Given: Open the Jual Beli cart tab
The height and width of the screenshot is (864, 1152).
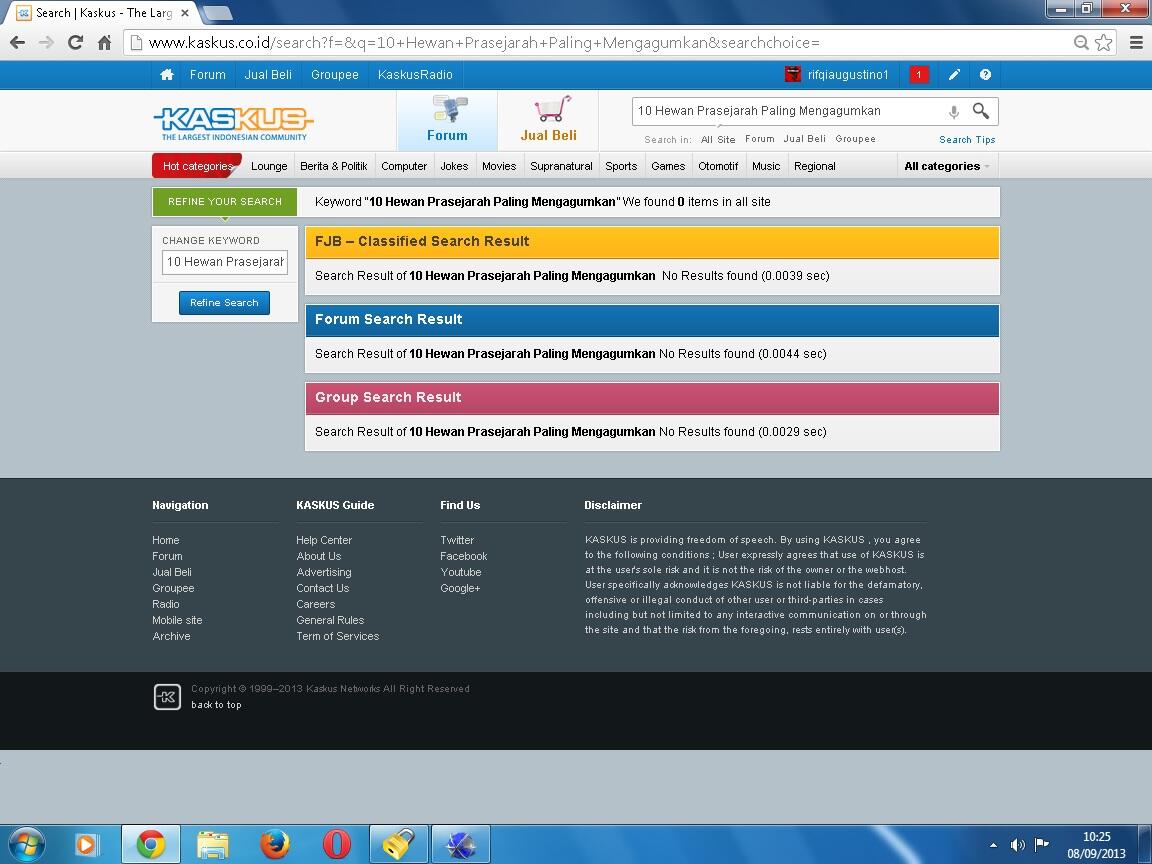Looking at the screenshot, I should coord(548,120).
